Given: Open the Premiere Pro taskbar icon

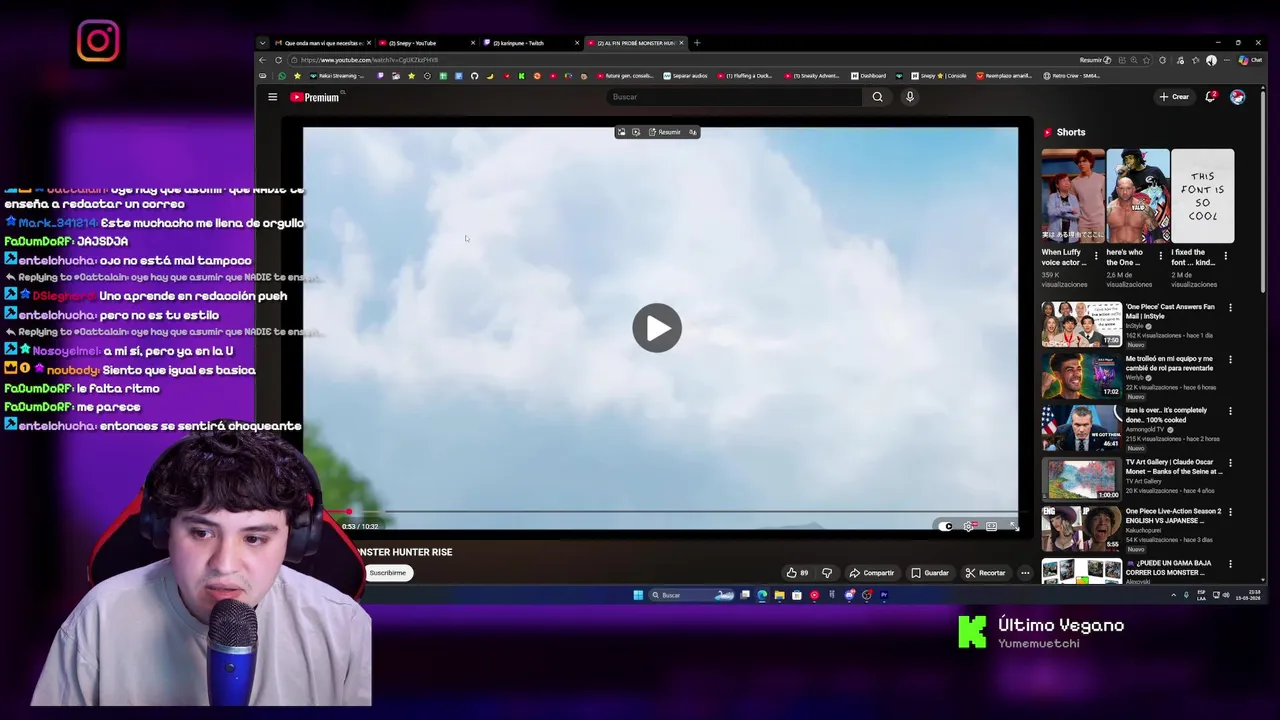Looking at the screenshot, I should 884,595.
